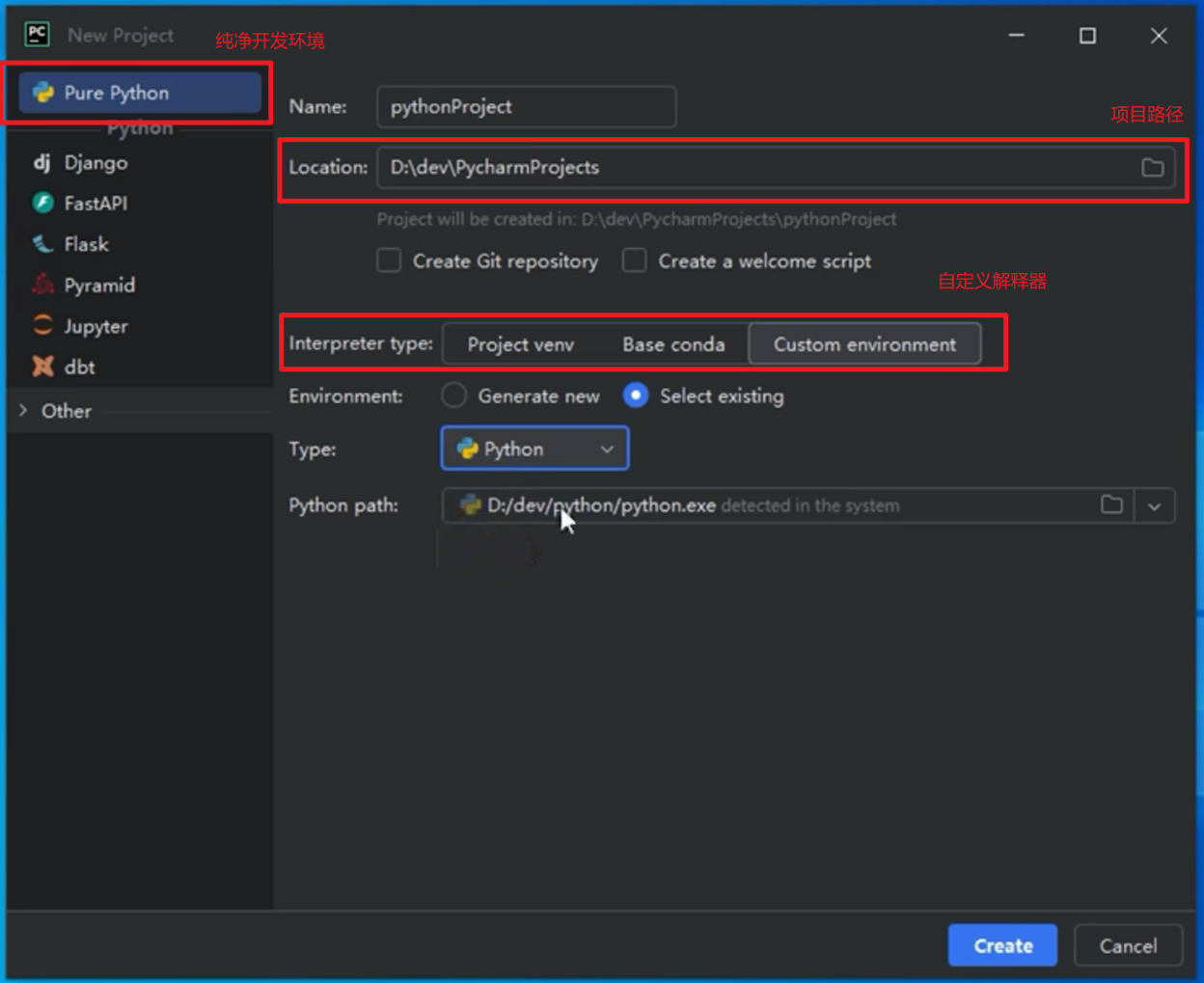The image size is (1204, 983).
Task: Click the project Name input field
Action: 526,107
